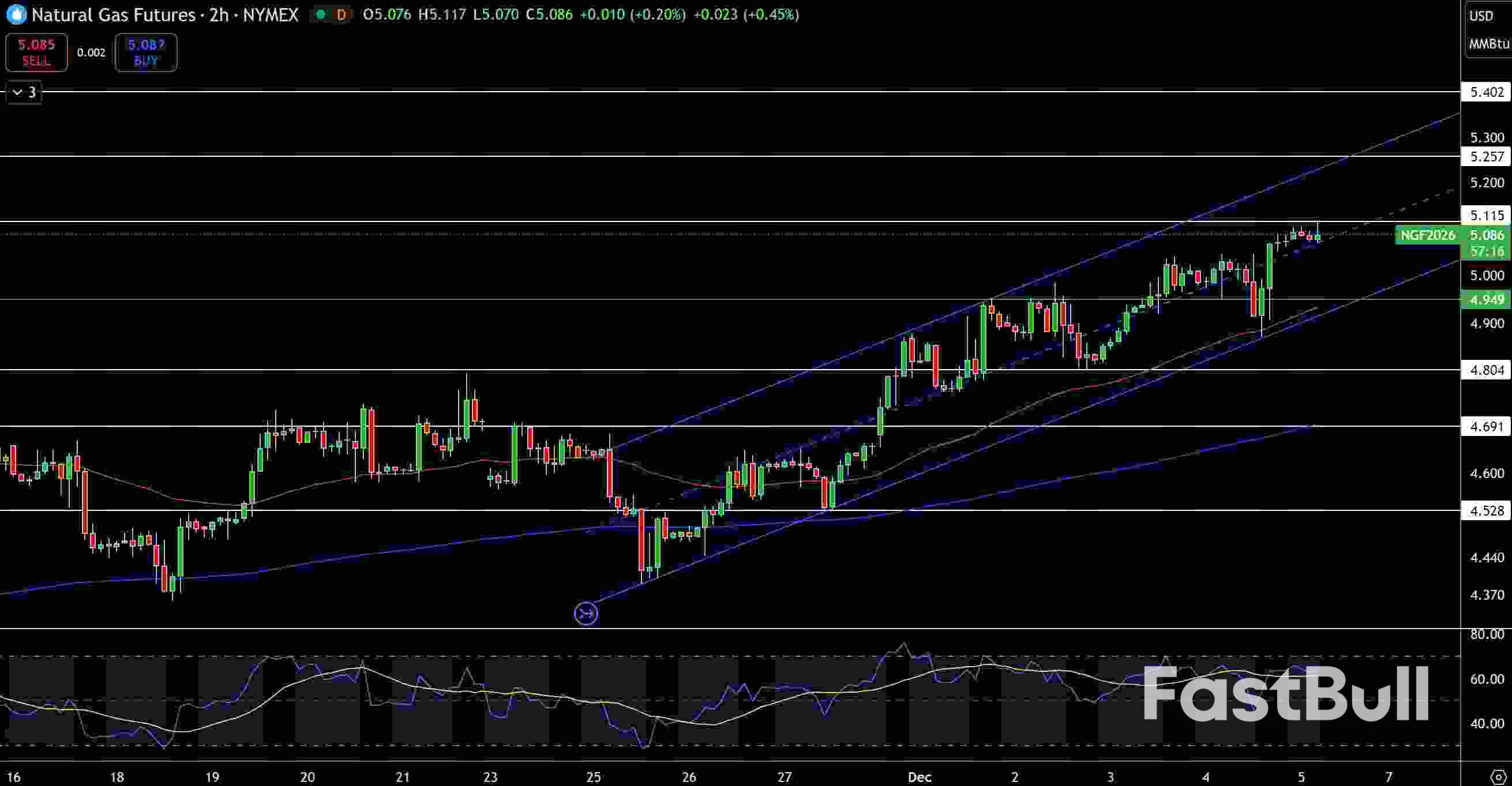
Task: Click the 5.257 horizontal line label
Action: point(1486,157)
